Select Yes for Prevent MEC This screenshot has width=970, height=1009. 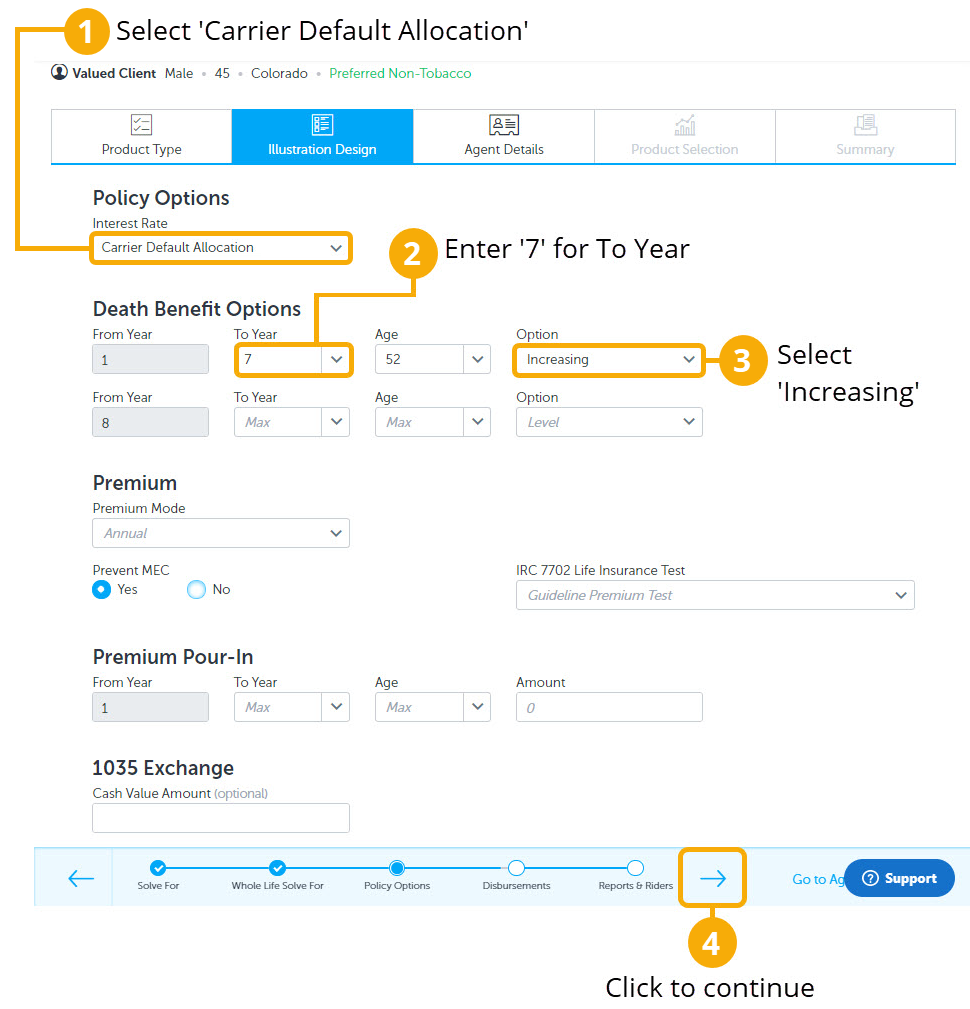[101, 590]
